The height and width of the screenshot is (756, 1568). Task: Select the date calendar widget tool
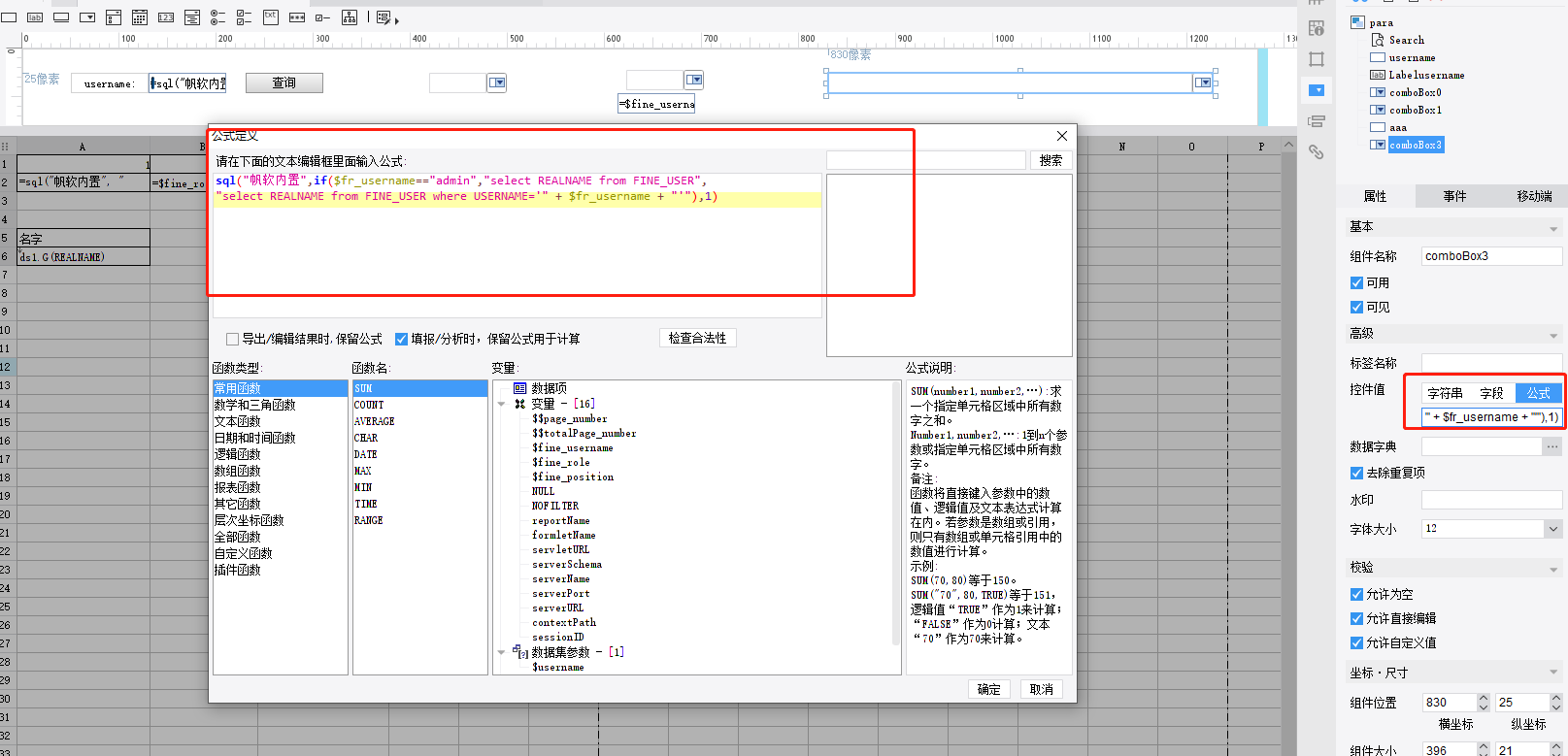[x=140, y=17]
